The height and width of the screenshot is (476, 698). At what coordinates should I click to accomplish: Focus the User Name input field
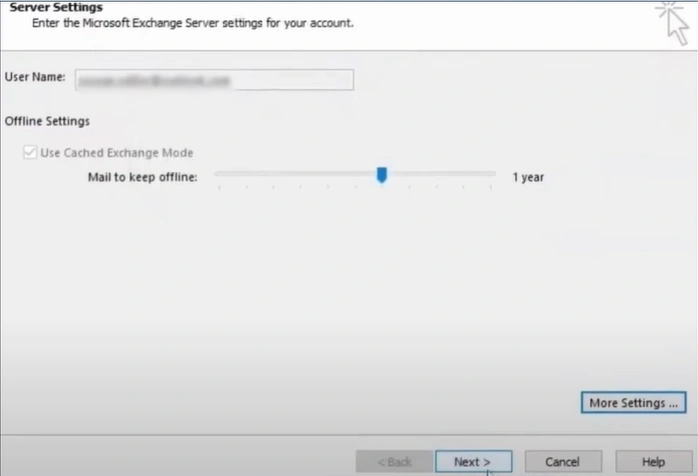coord(215,80)
